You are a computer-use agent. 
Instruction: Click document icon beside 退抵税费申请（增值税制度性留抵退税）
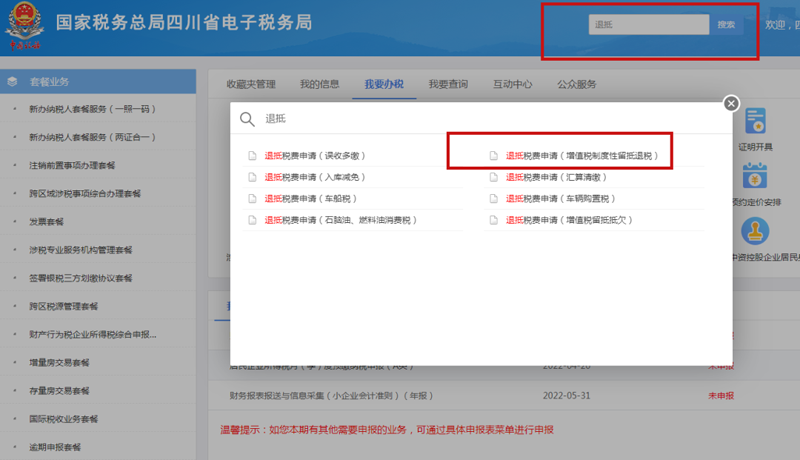pos(493,156)
